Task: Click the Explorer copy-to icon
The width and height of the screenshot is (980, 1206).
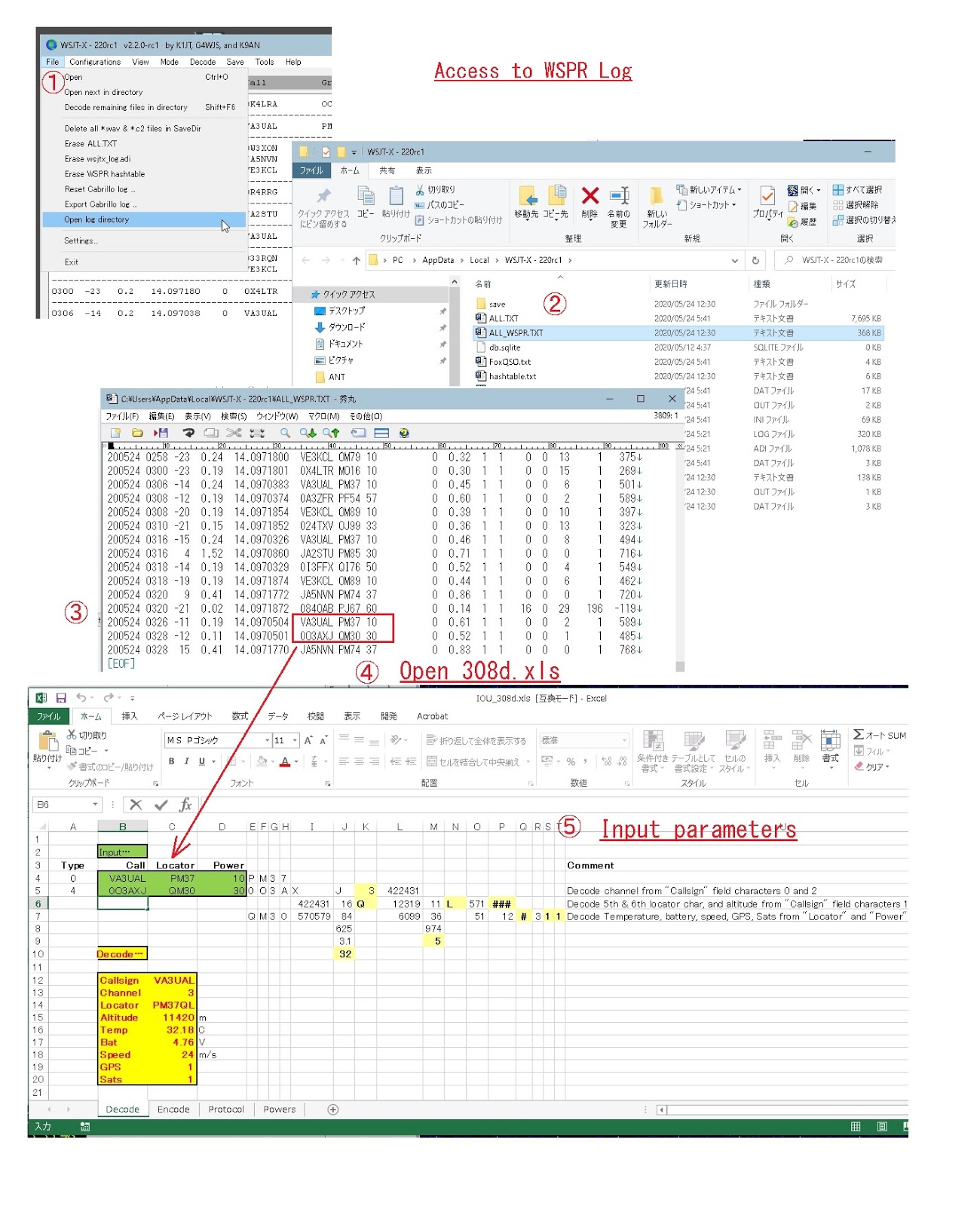Action: point(556,195)
